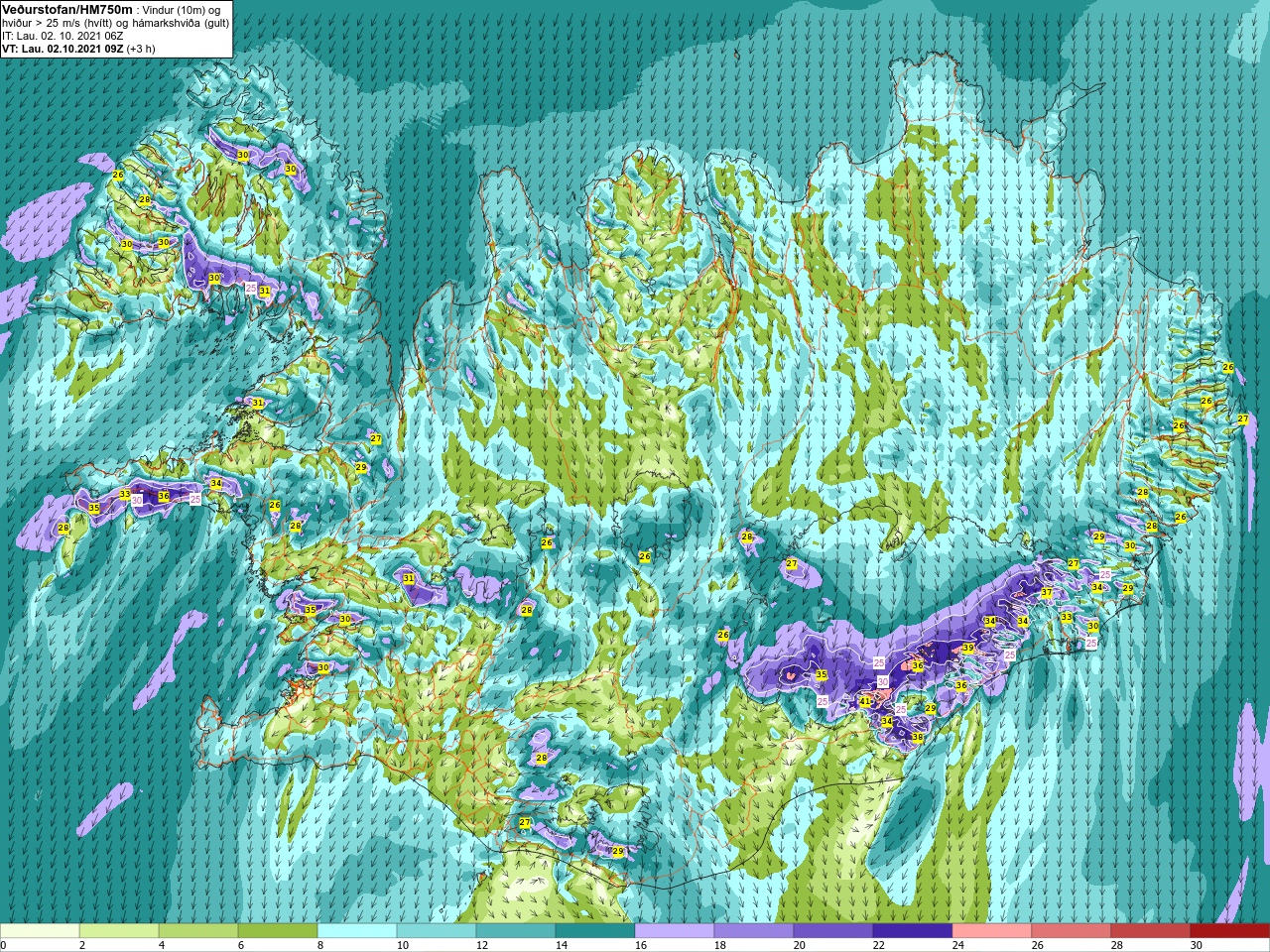Click the 'Veðurstofan/HM750m' title text
Screen dimensions: 1270x952
[67, 9]
